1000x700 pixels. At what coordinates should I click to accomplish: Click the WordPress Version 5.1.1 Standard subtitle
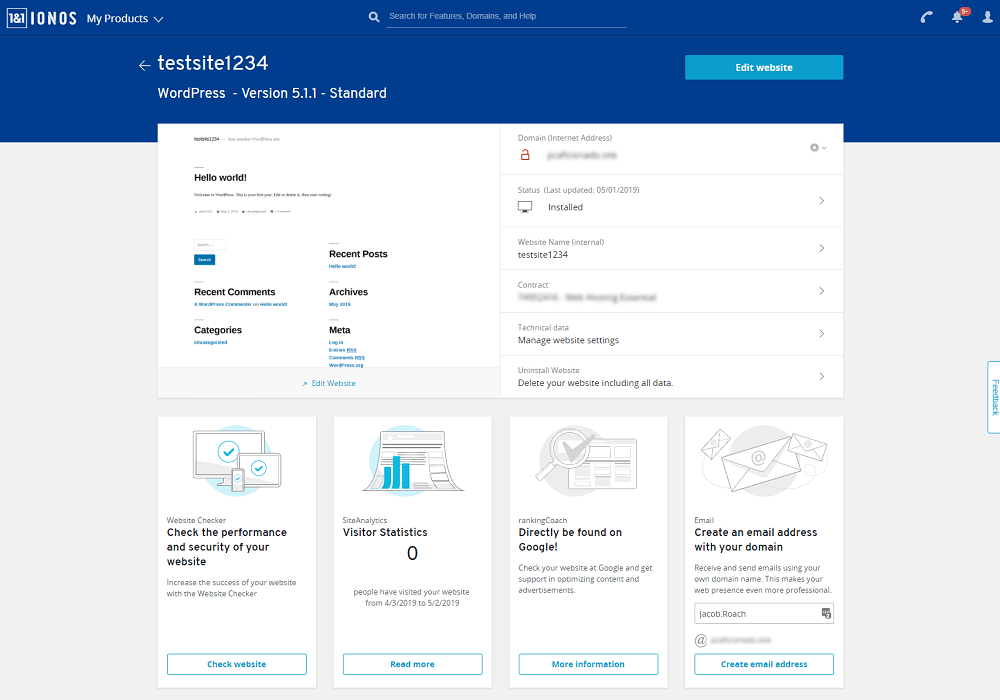tap(272, 93)
